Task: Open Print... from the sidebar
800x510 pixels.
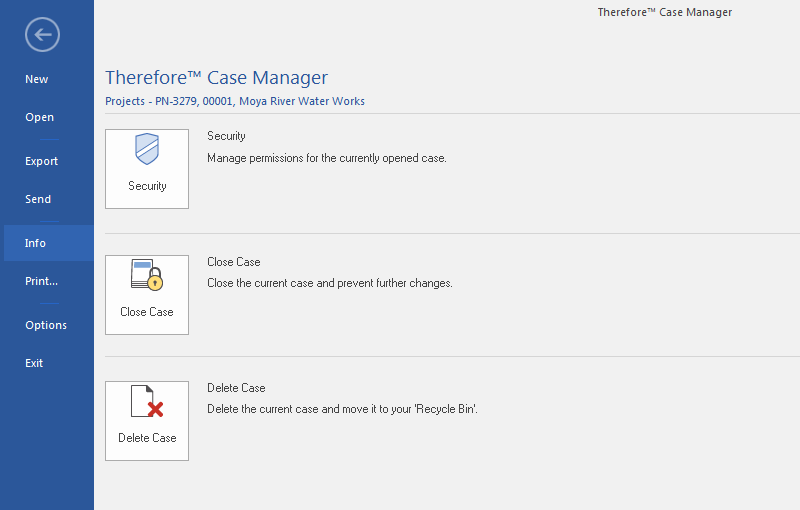Action: click(41, 281)
